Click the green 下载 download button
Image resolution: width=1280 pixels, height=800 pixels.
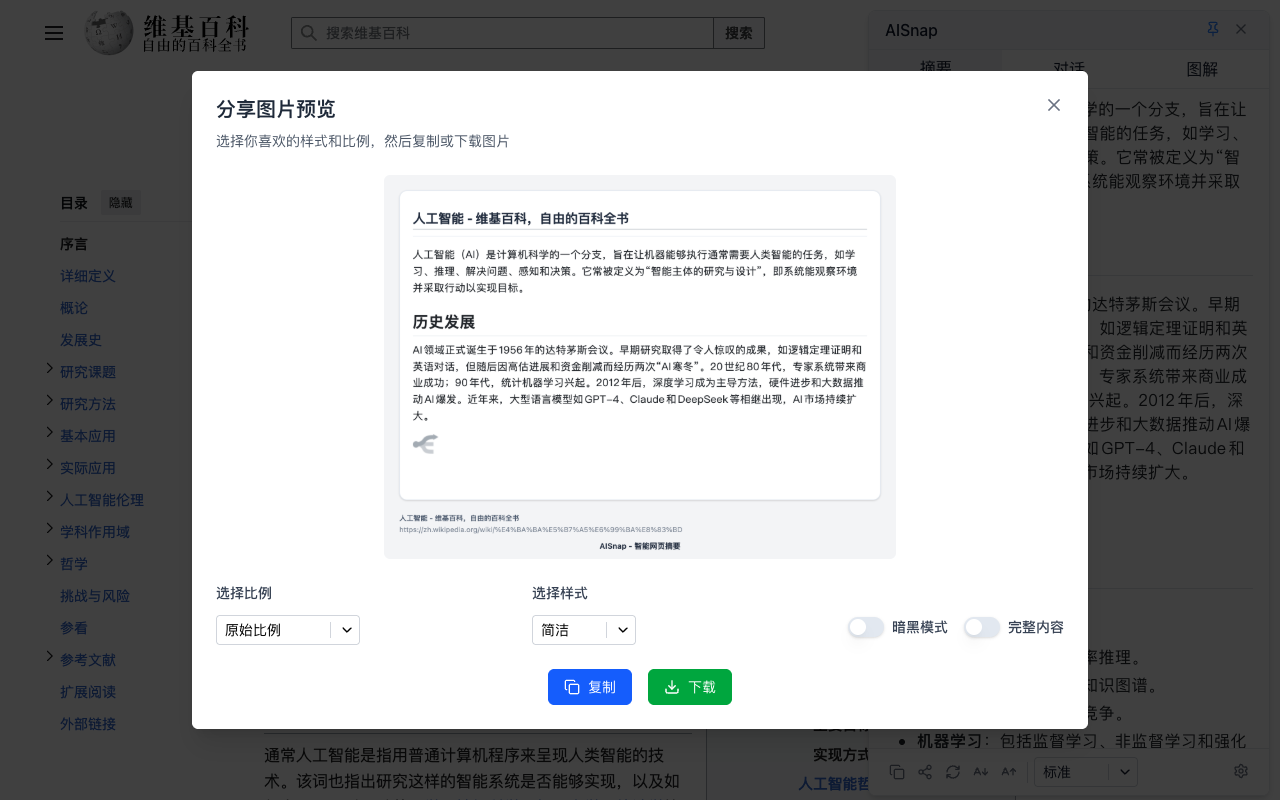click(690, 687)
